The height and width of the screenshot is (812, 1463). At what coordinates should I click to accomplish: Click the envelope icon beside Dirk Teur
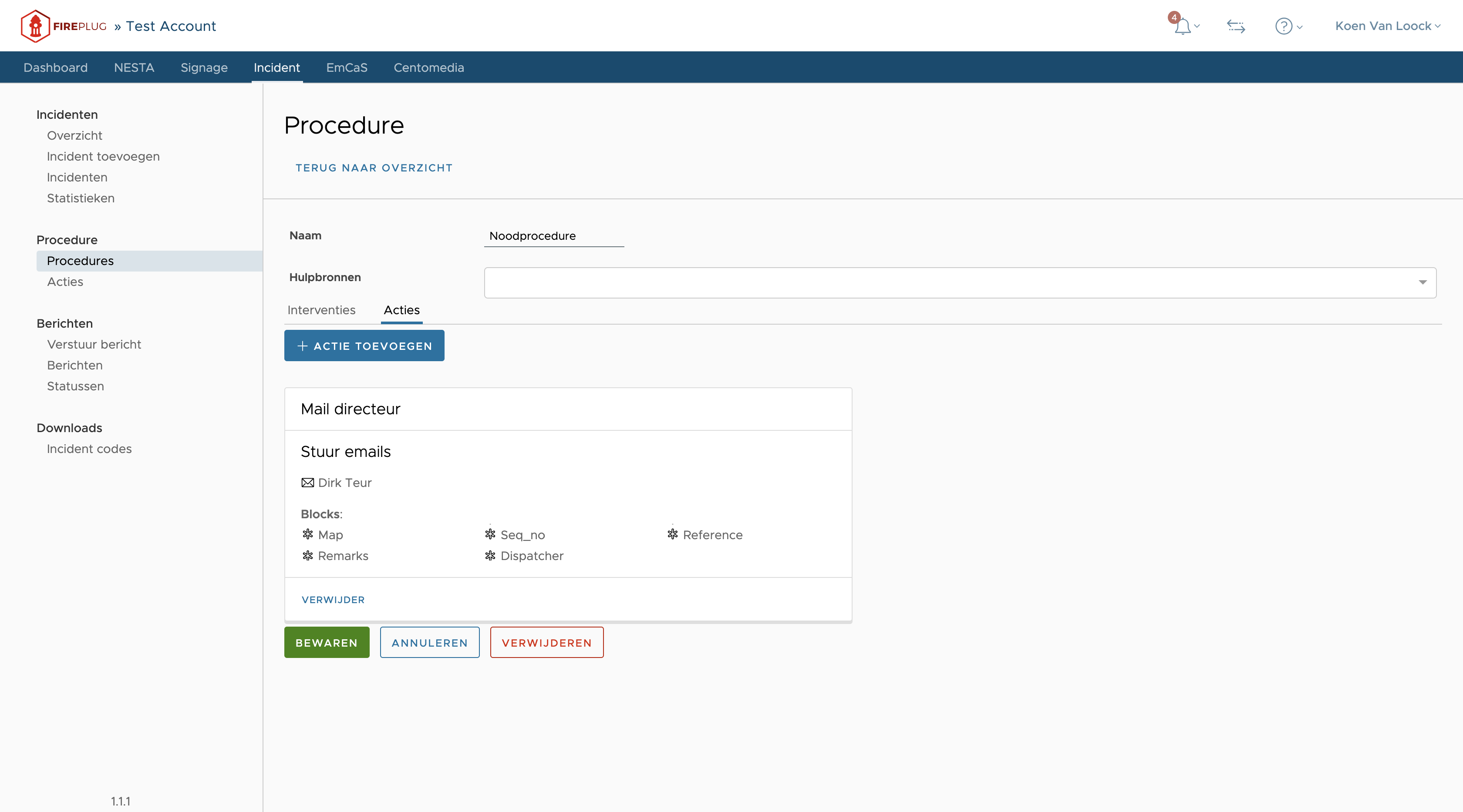(307, 483)
